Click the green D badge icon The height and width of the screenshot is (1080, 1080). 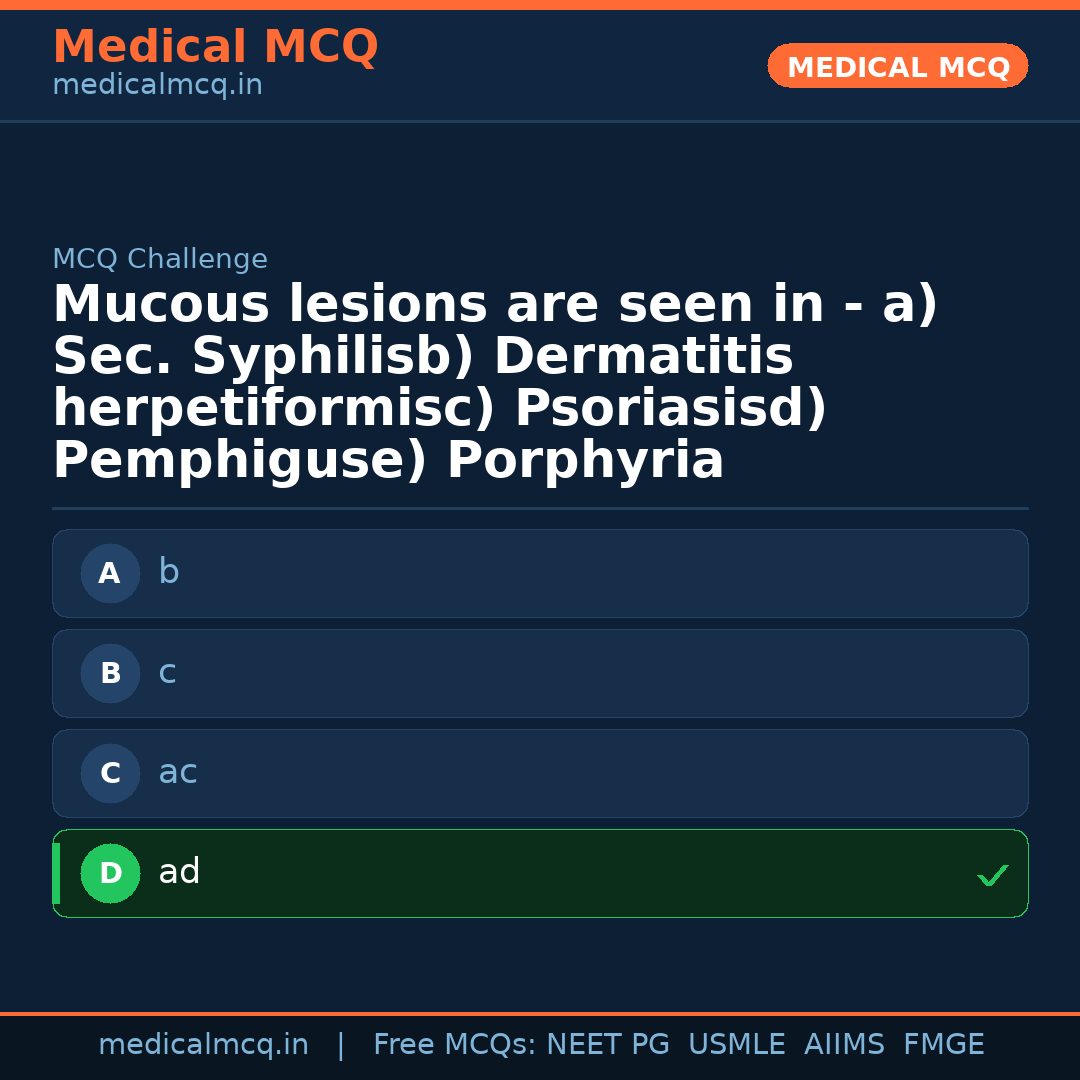coord(110,873)
